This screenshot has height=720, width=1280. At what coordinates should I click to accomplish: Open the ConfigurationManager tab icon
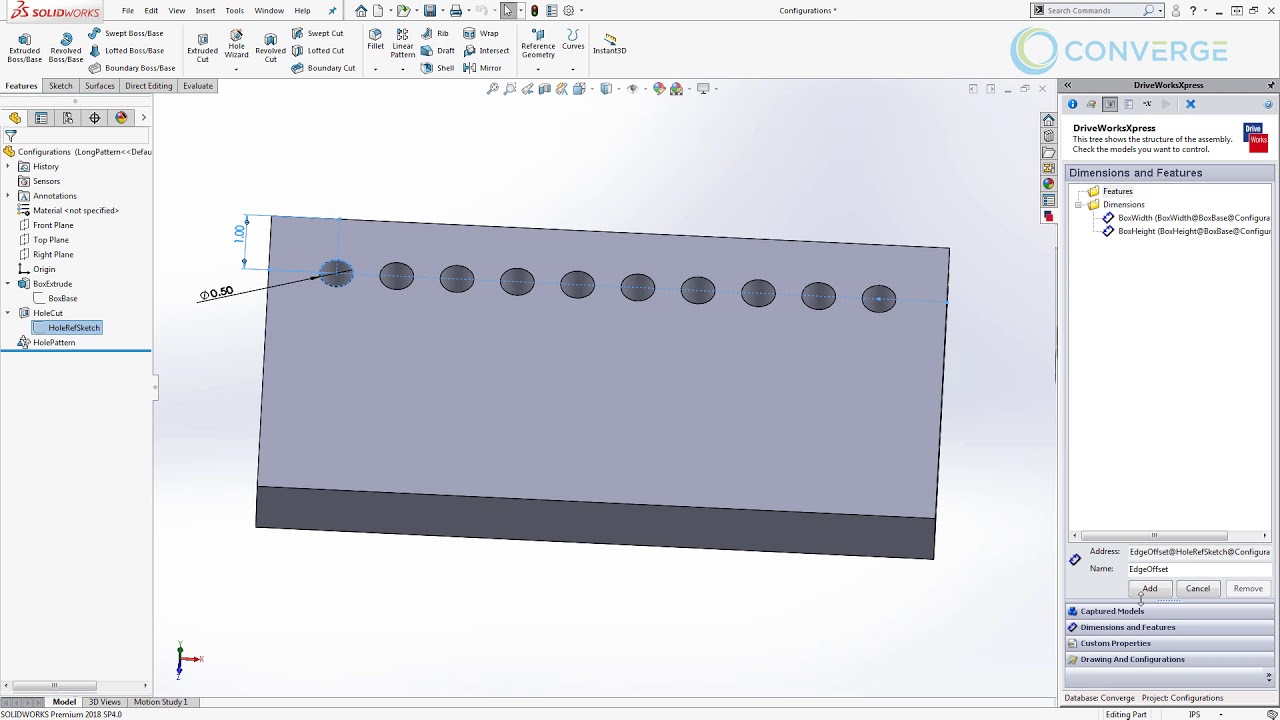68,117
